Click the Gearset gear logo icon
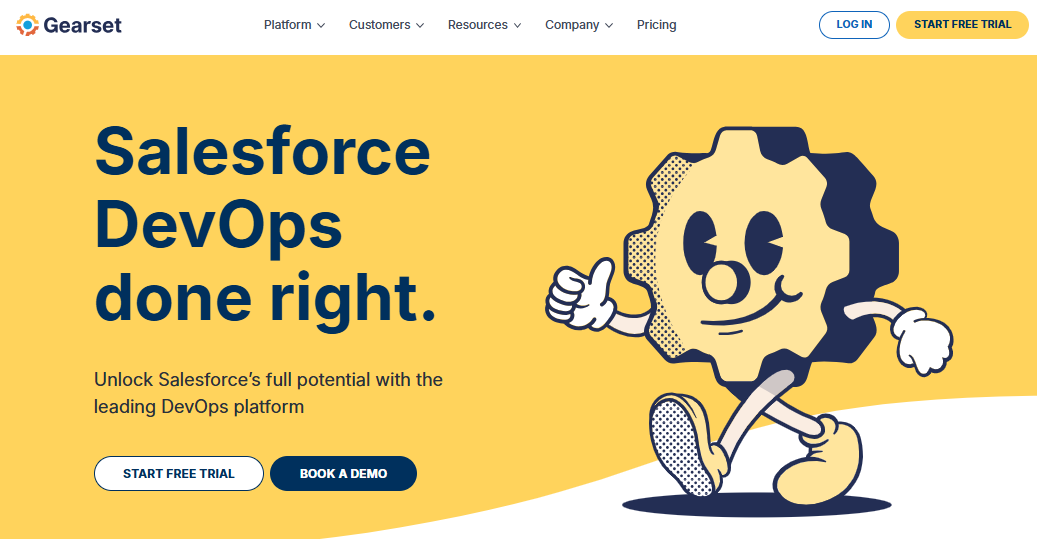 27,25
